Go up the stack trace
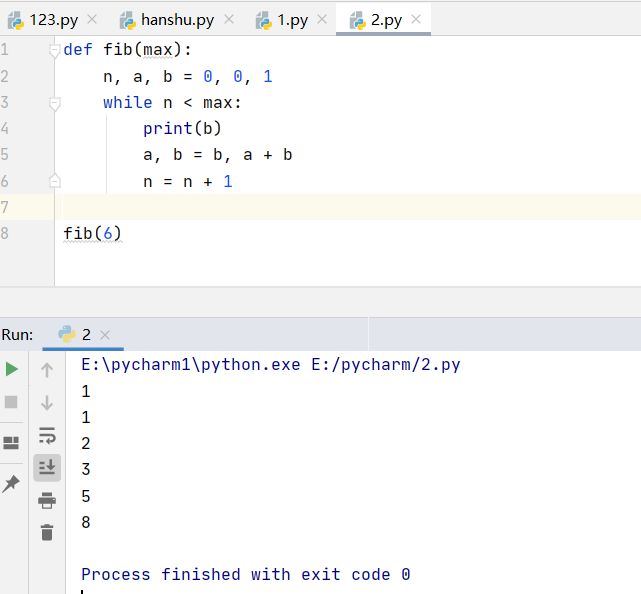 point(47,370)
